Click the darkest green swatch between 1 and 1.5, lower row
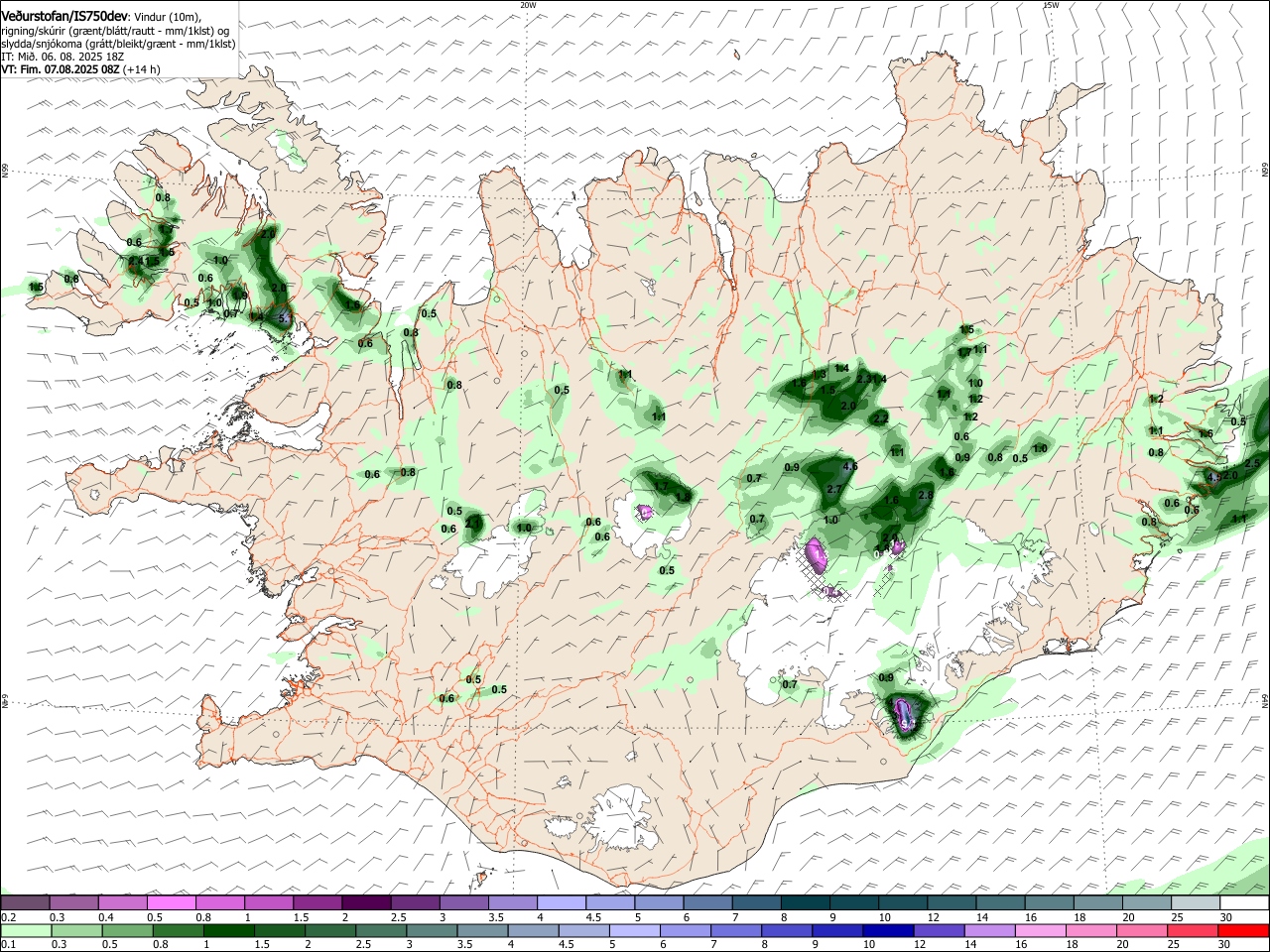 [227, 930]
